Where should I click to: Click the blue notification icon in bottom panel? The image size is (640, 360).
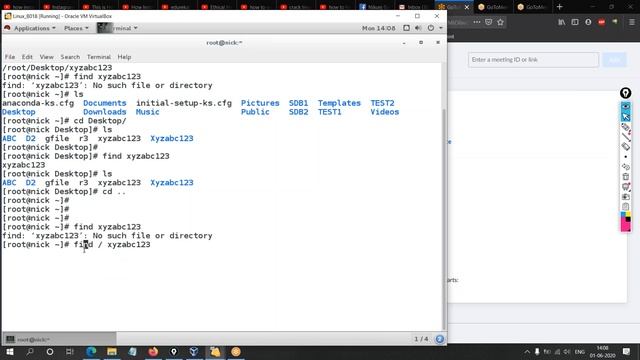pyautogui.click(x=440, y=339)
